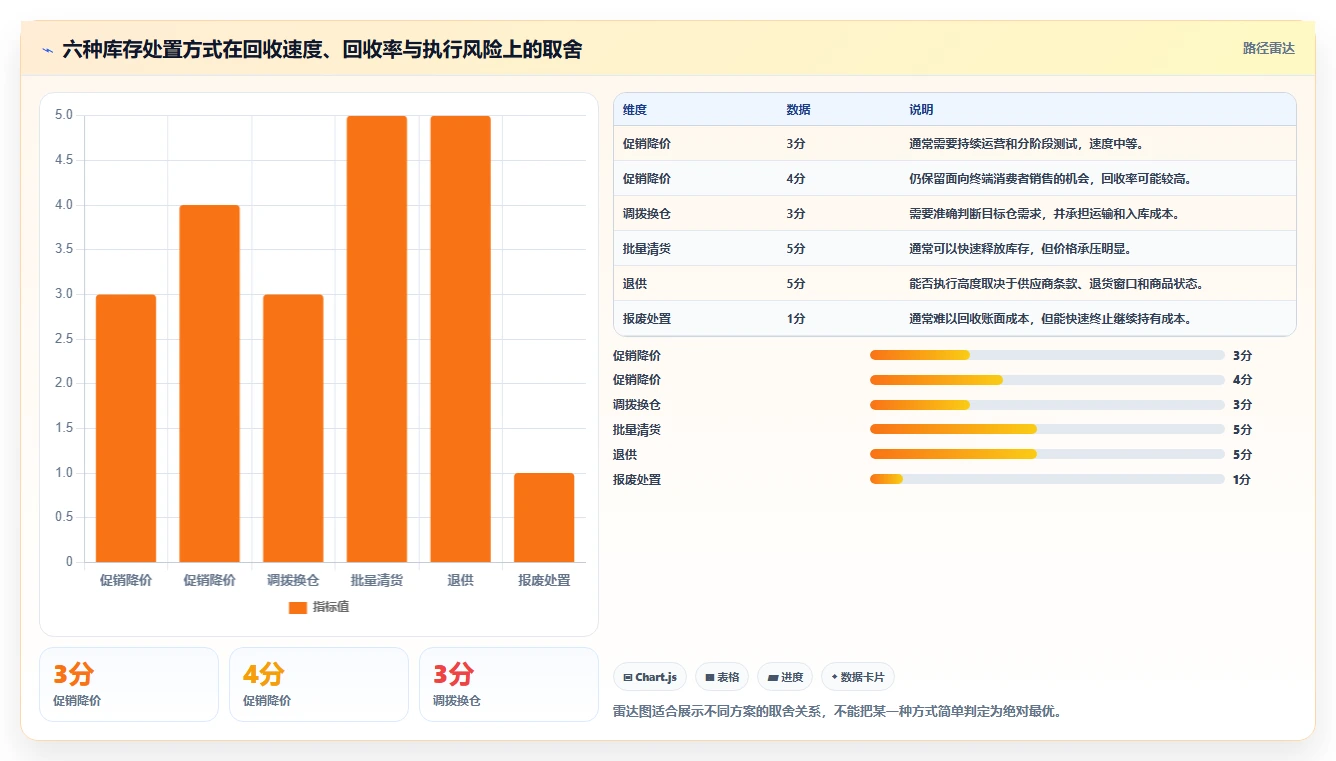Select the 批量清货 cell in the table

(x=647, y=249)
